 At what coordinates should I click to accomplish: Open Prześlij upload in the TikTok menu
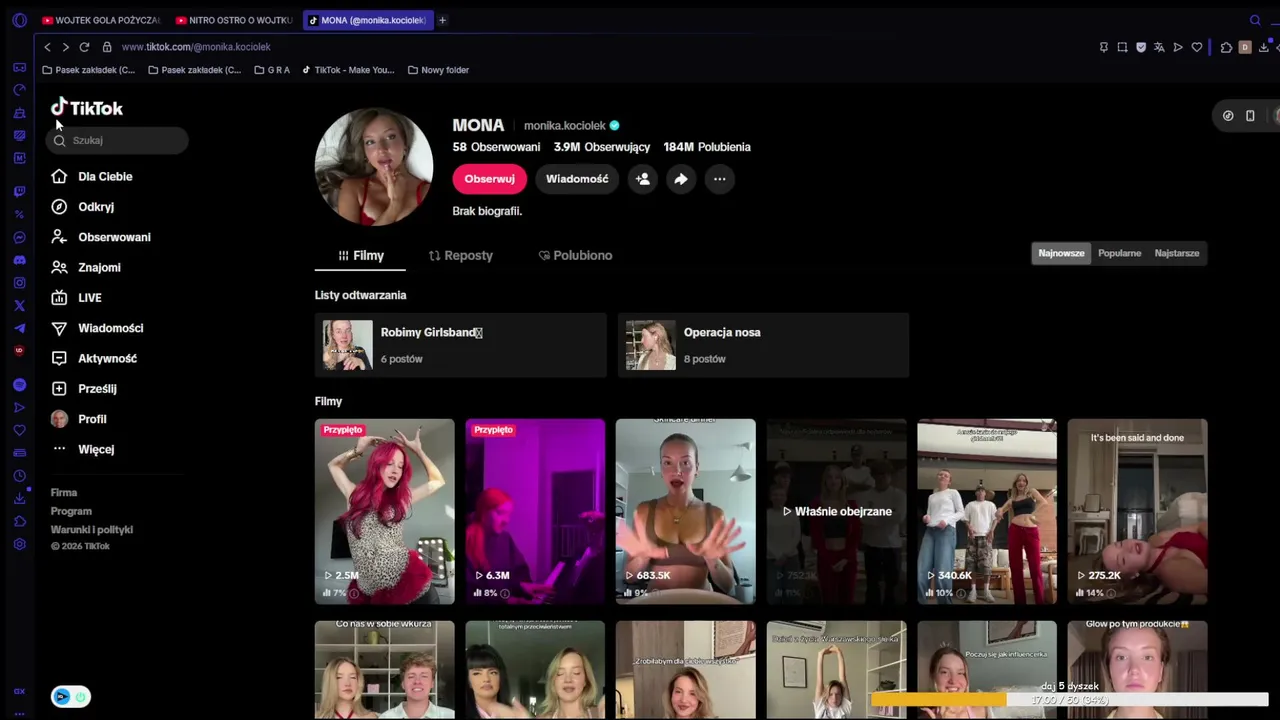[x=85, y=389]
